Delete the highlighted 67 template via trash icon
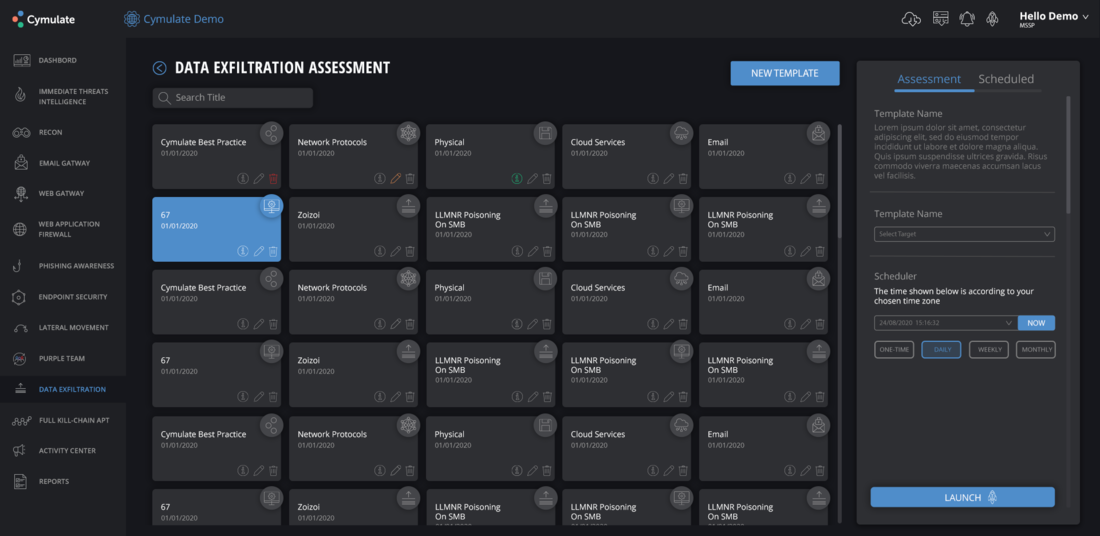The width and height of the screenshot is (1100, 536). tap(274, 250)
